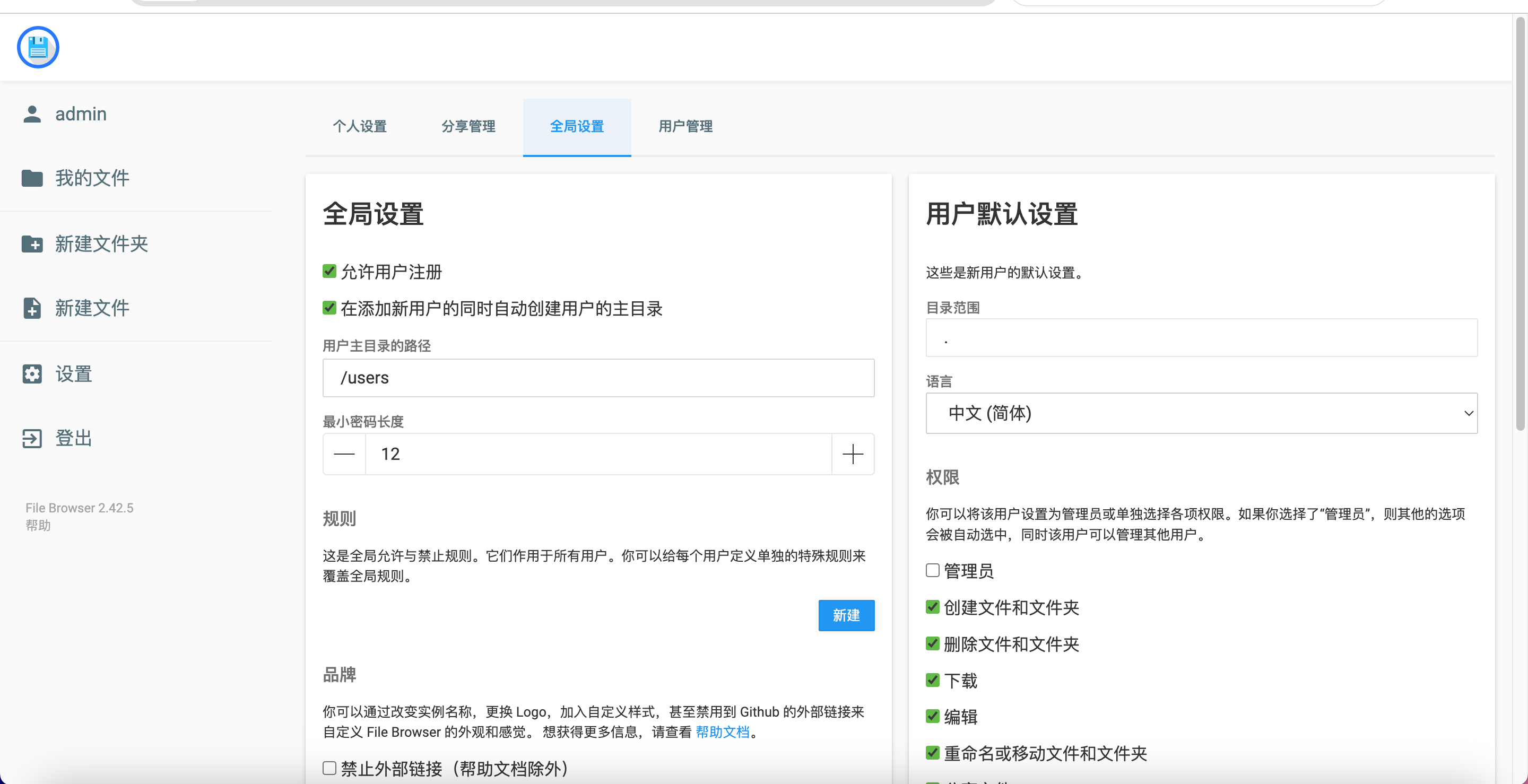Image resolution: width=1528 pixels, height=784 pixels.
Task: Click the new folder icon (新建文件夹)
Action: (32, 243)
